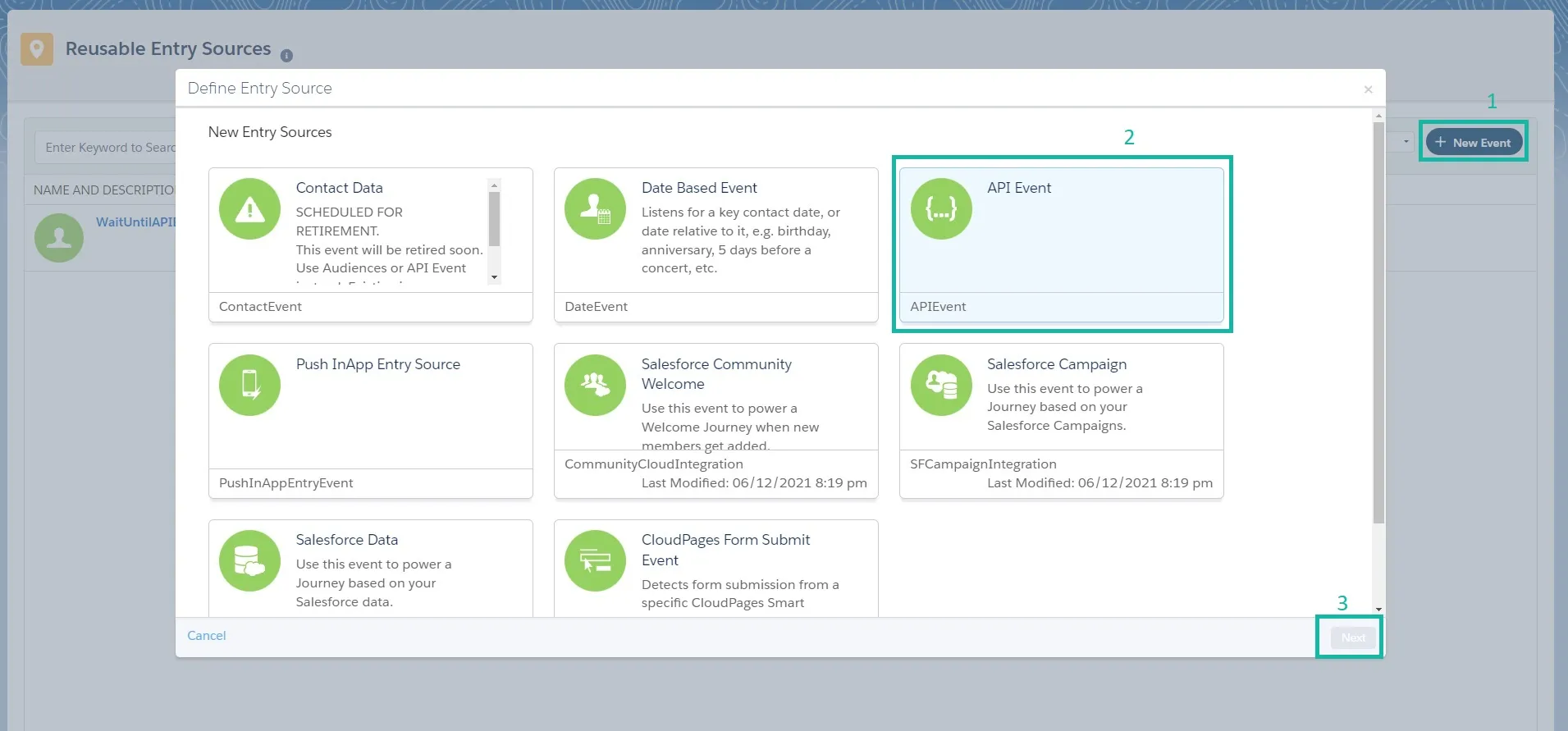
Task: Click the Next button in dialog footer
Action: point(1352,637)
